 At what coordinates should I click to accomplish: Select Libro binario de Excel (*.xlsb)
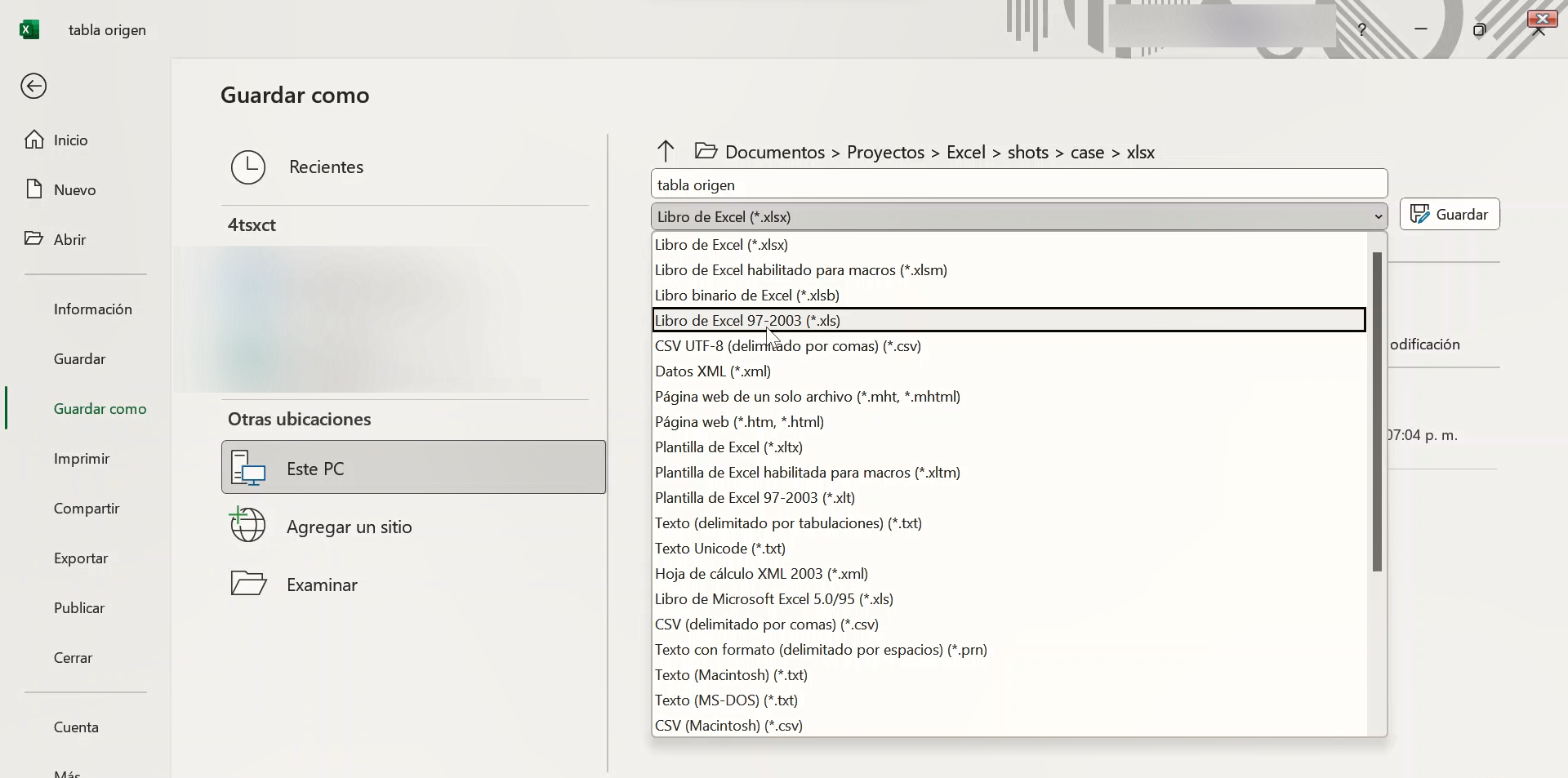click(1009, 295)
